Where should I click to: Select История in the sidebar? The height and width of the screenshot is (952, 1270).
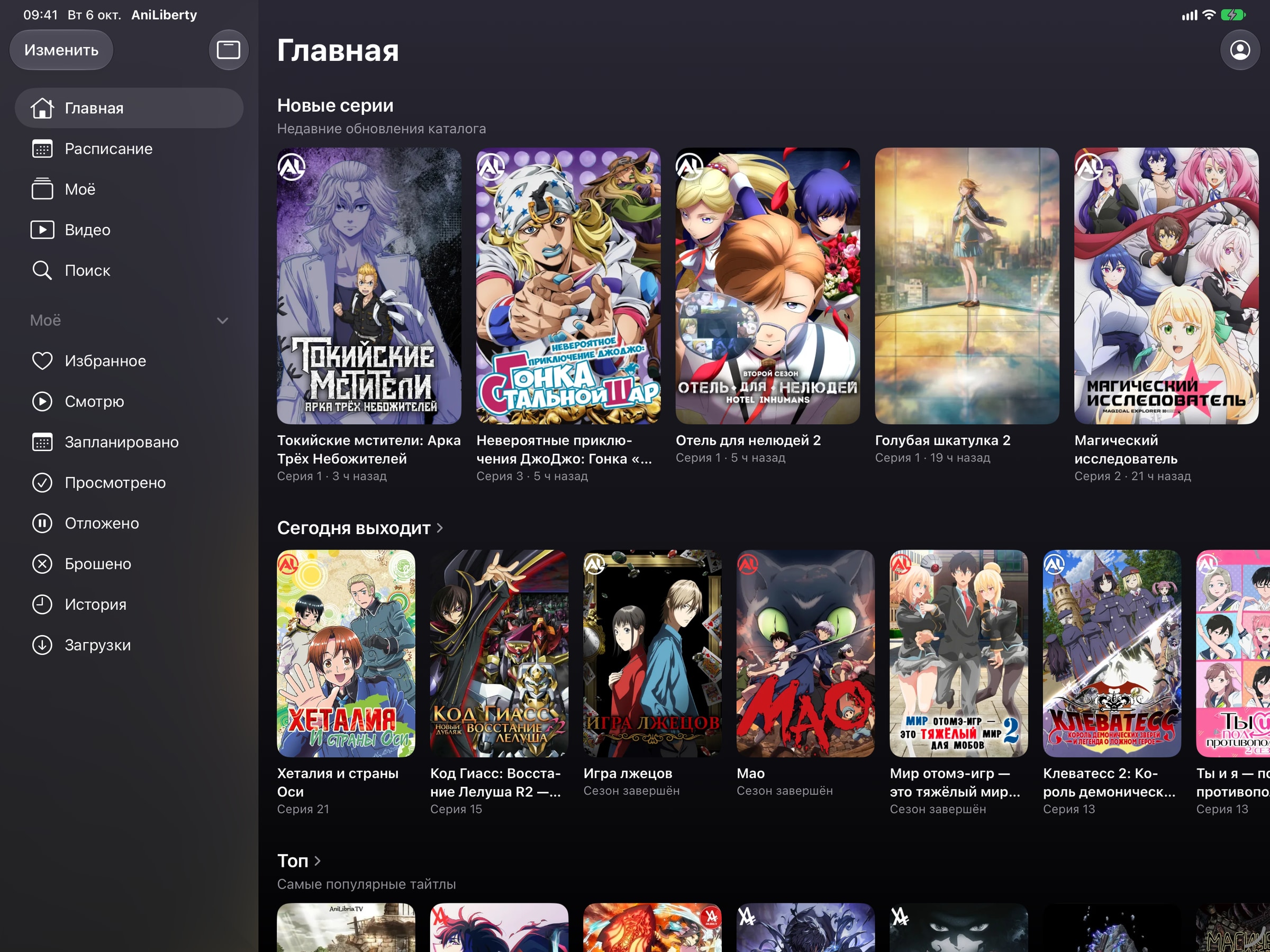click(x=129, y=604)
